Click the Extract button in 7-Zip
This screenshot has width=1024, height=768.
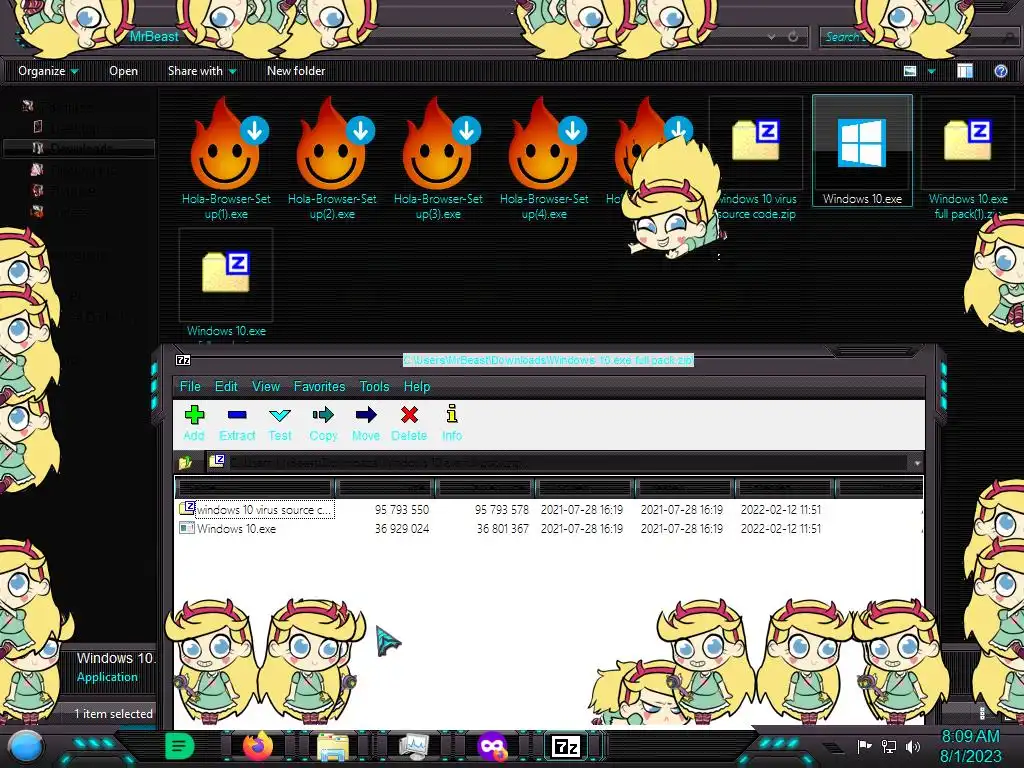tap(236, 423)
